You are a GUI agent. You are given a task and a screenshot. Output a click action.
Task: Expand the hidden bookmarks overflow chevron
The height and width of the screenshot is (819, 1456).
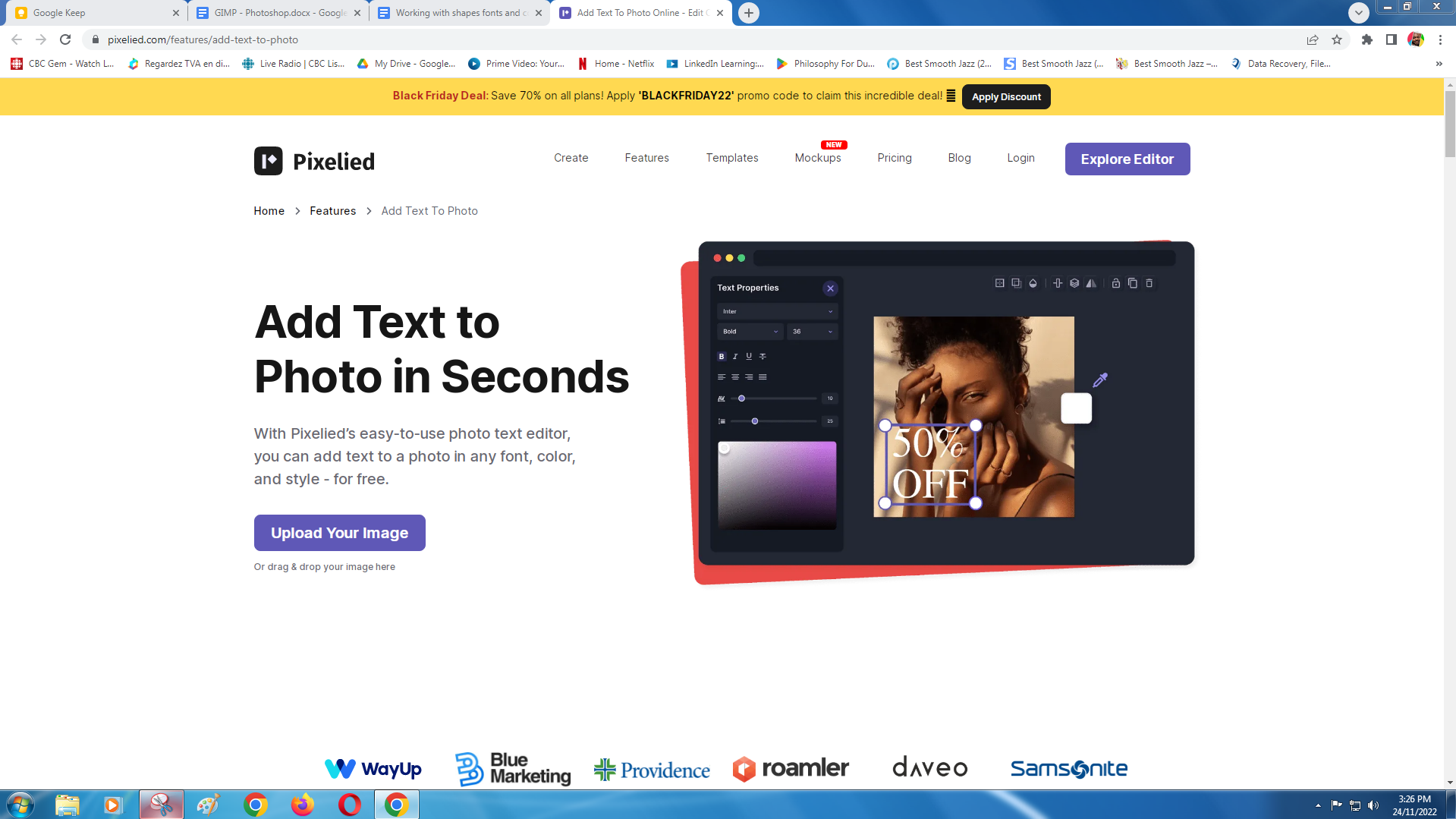pos(1439,64)
